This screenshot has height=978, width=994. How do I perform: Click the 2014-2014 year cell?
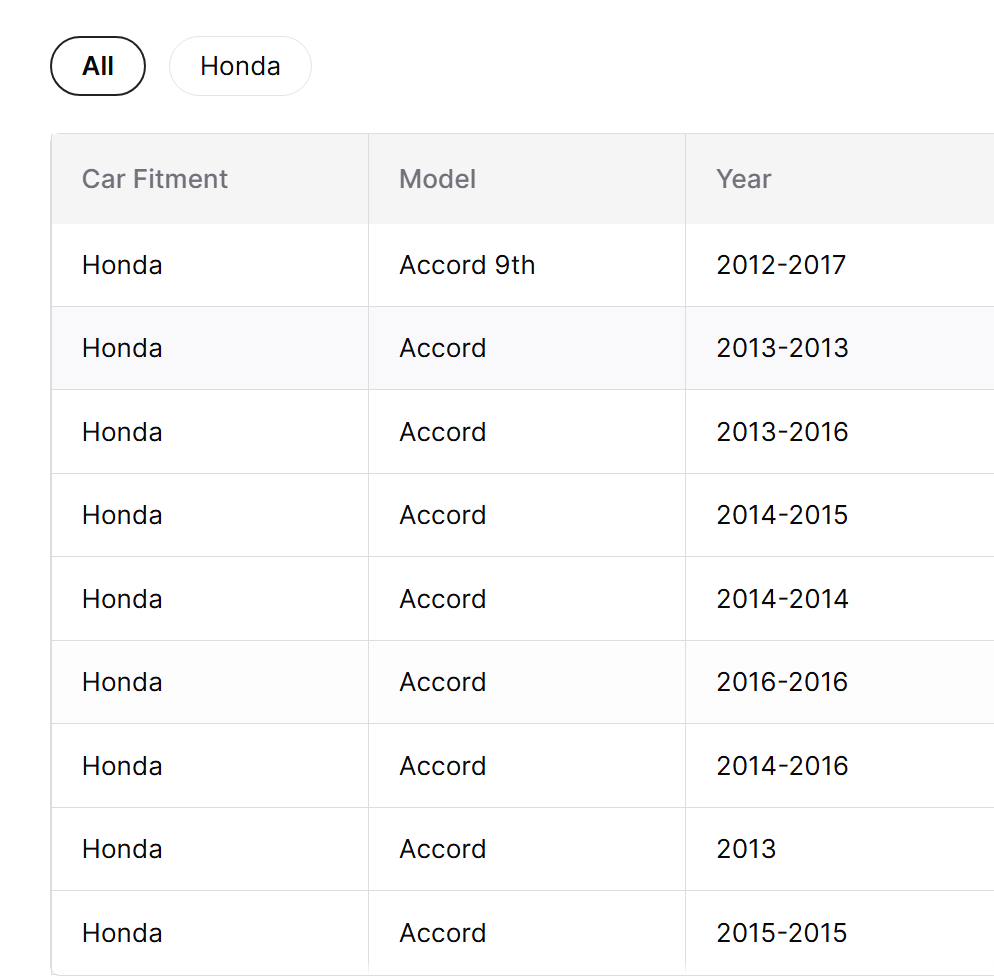tap(782, 599)
